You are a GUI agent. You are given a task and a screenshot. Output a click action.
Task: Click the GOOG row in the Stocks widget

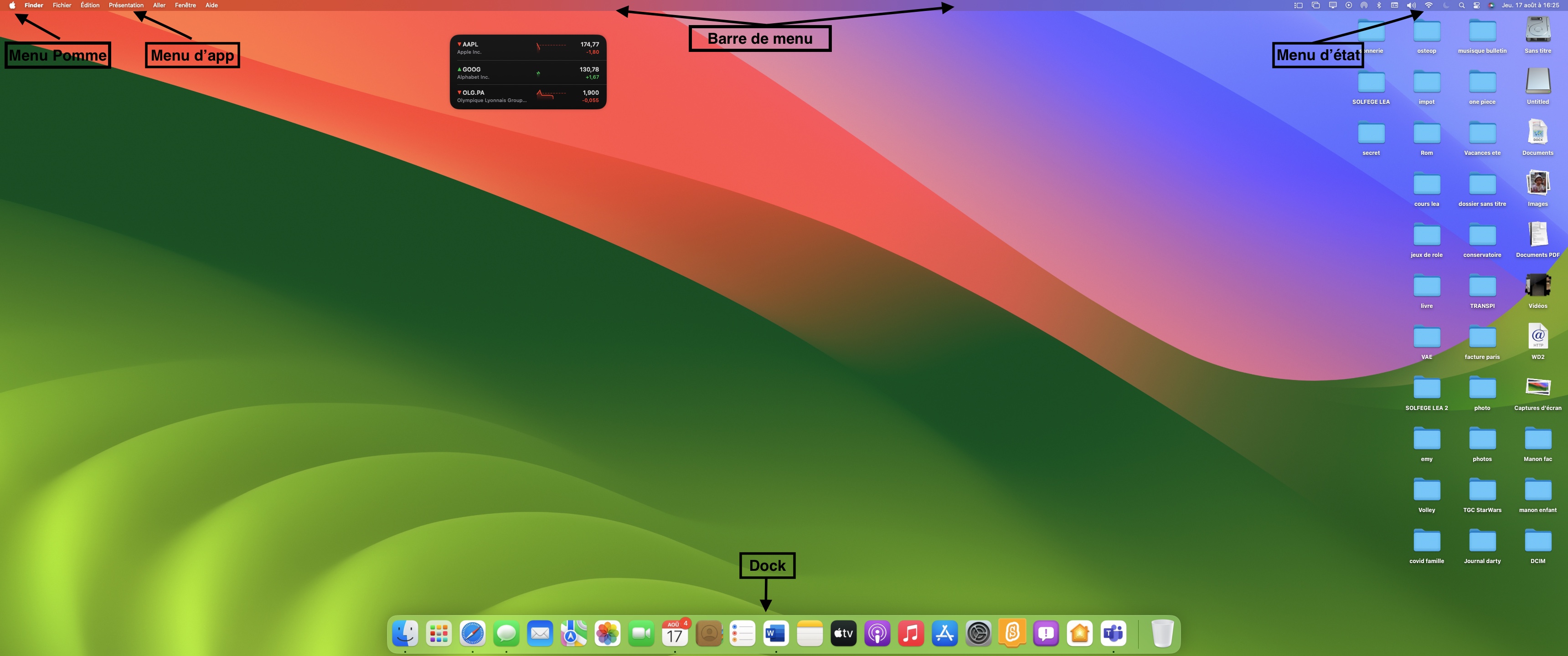pos(528,72)
